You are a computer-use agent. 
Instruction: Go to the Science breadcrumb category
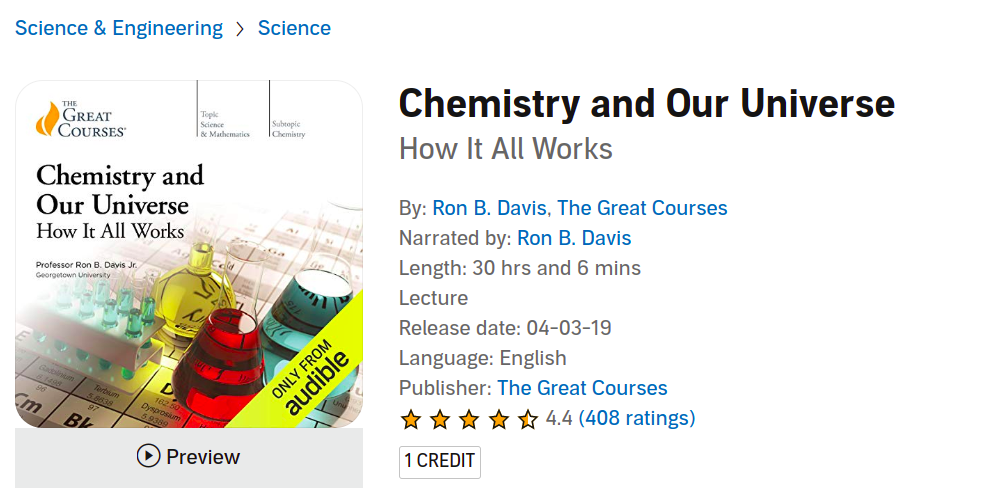point(294,28)
